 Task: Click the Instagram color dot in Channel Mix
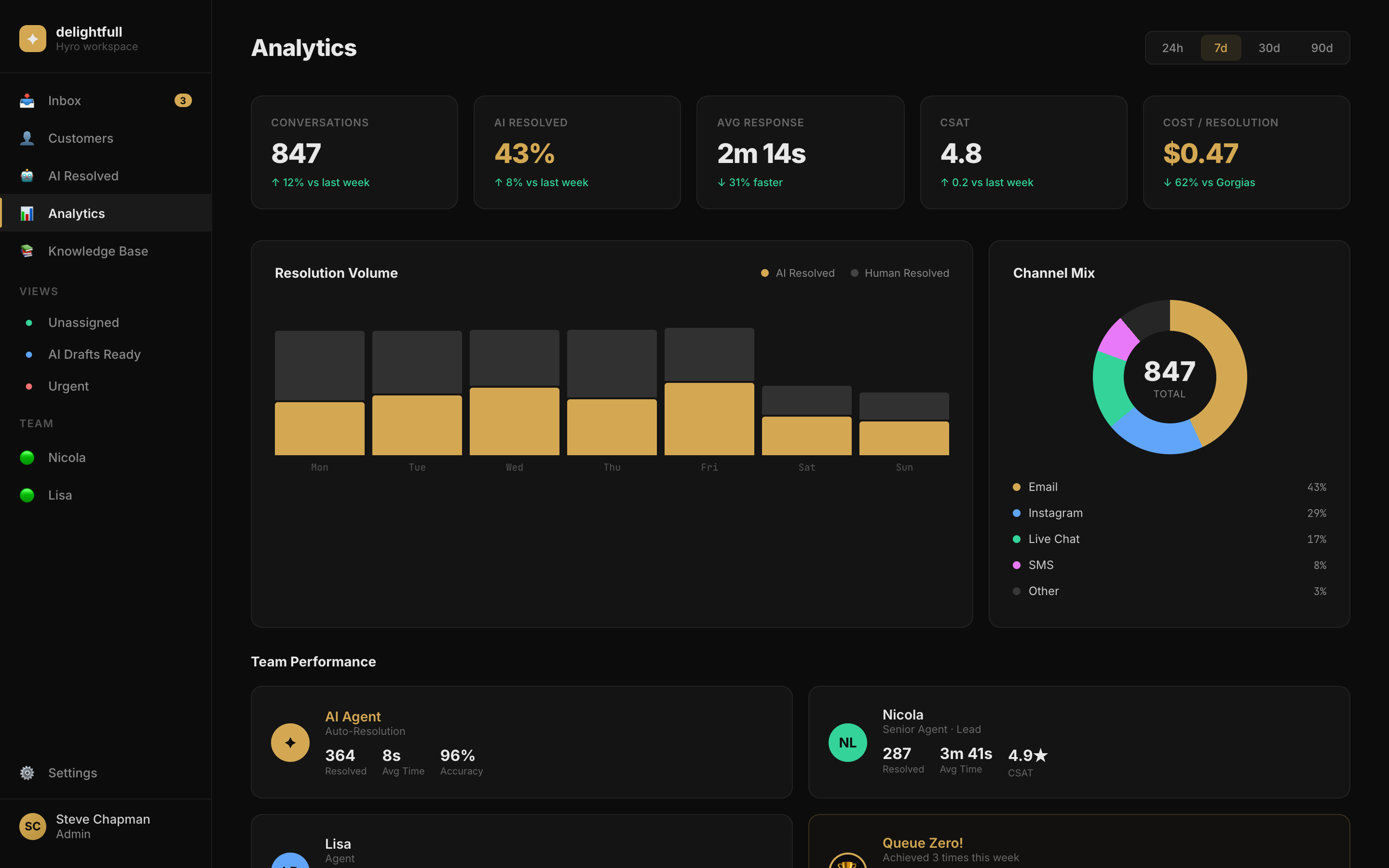[x=1017, y=513]
